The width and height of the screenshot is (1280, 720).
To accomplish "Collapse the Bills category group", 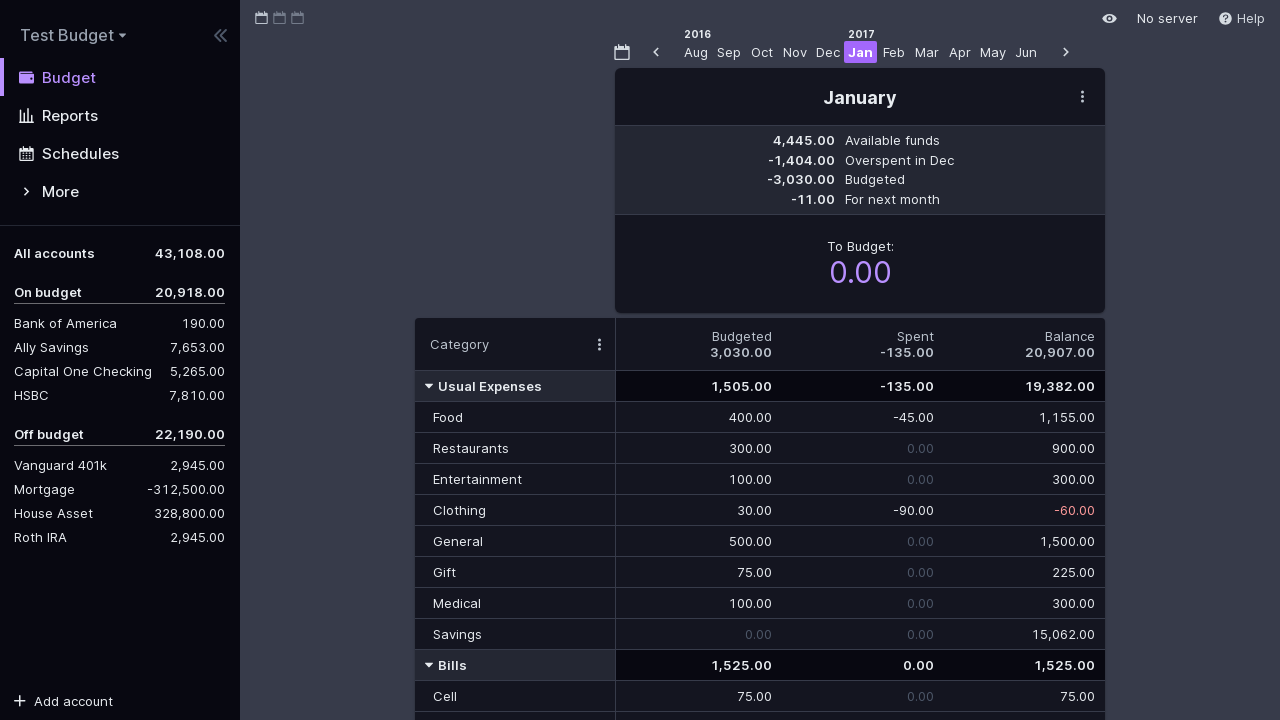I will click(429, 665).
